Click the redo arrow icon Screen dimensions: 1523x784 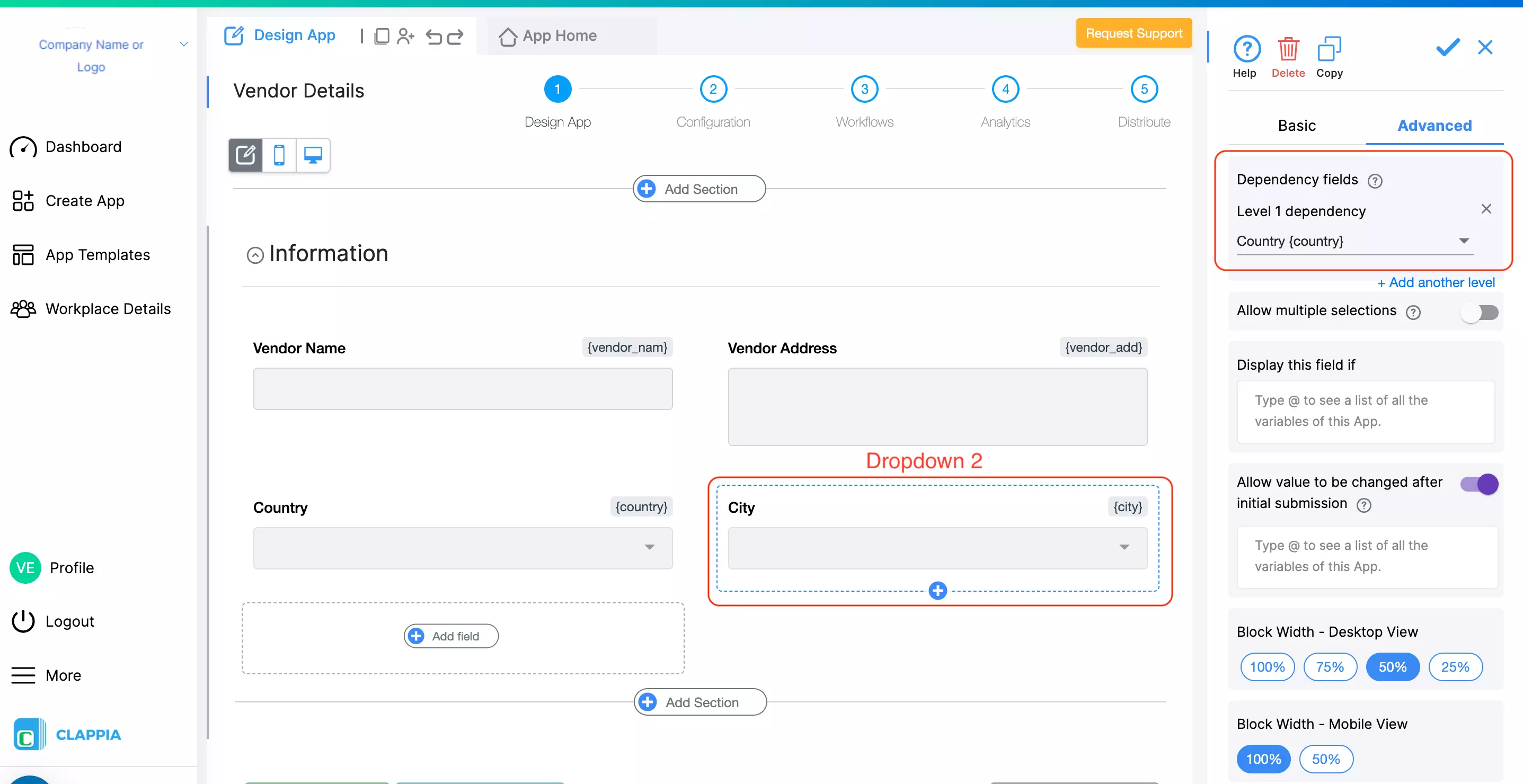455,37
